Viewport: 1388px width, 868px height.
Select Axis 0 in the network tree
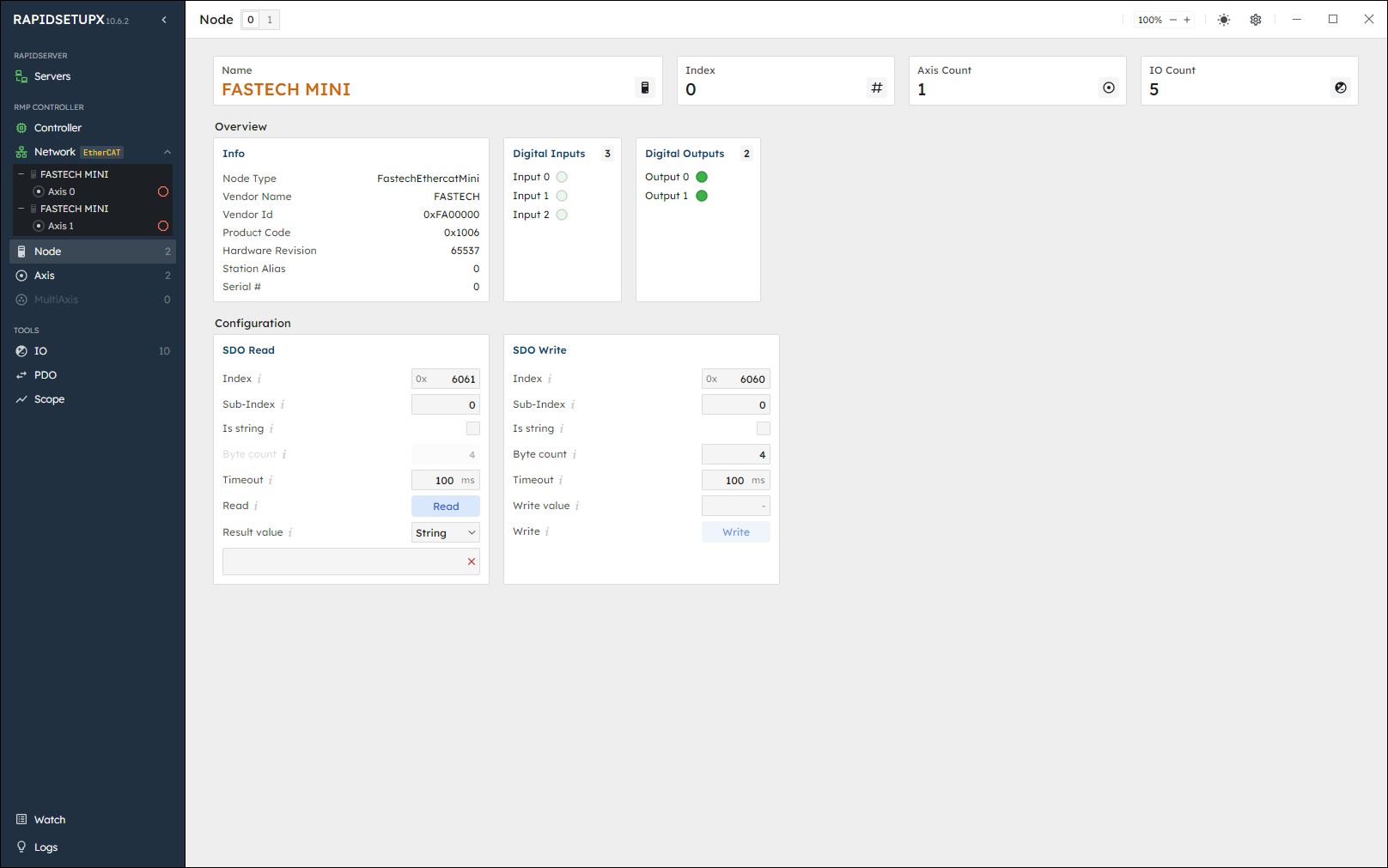pyautogui.click(x=61, y=191)
